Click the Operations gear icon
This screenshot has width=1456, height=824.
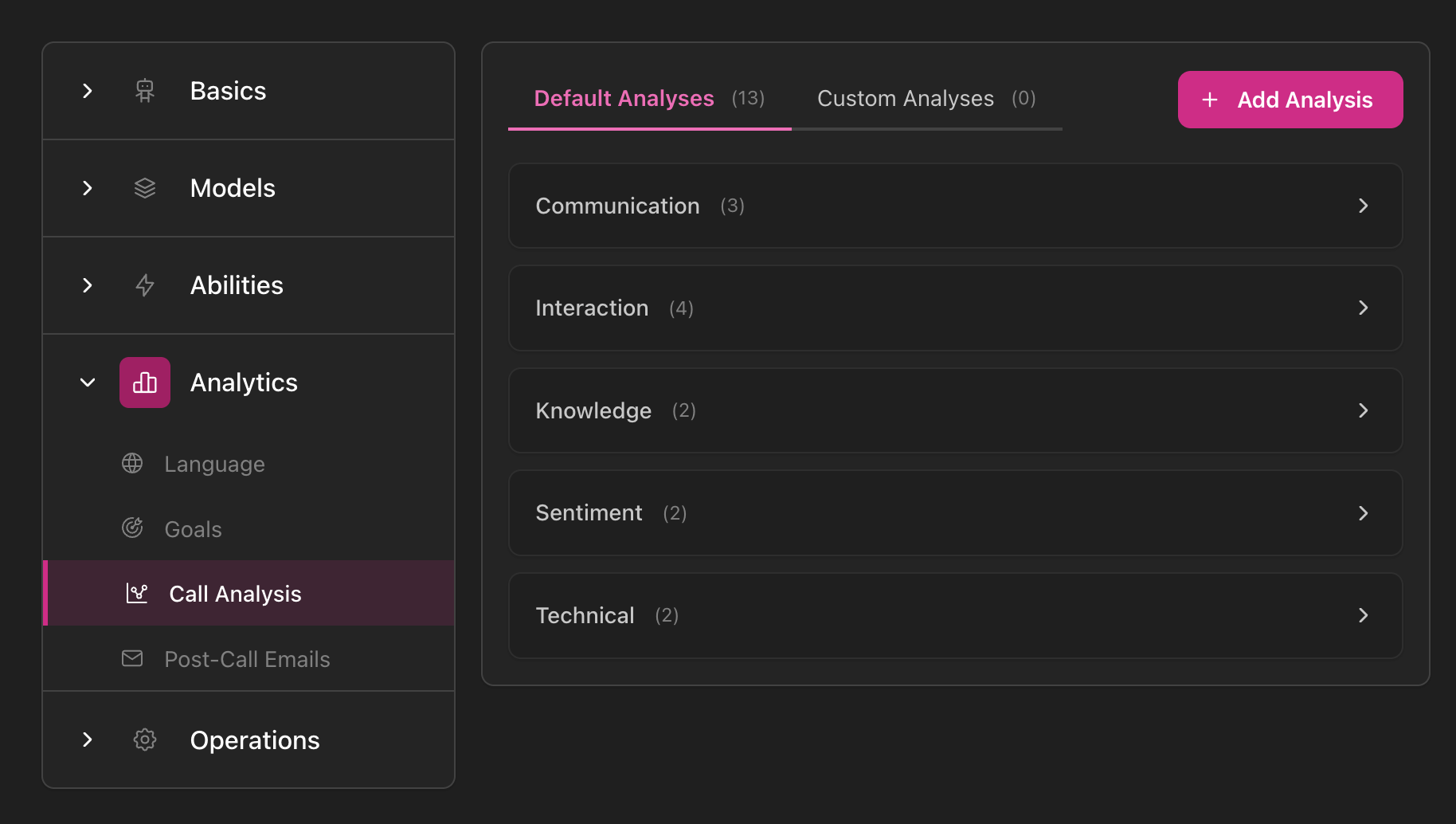144,740
